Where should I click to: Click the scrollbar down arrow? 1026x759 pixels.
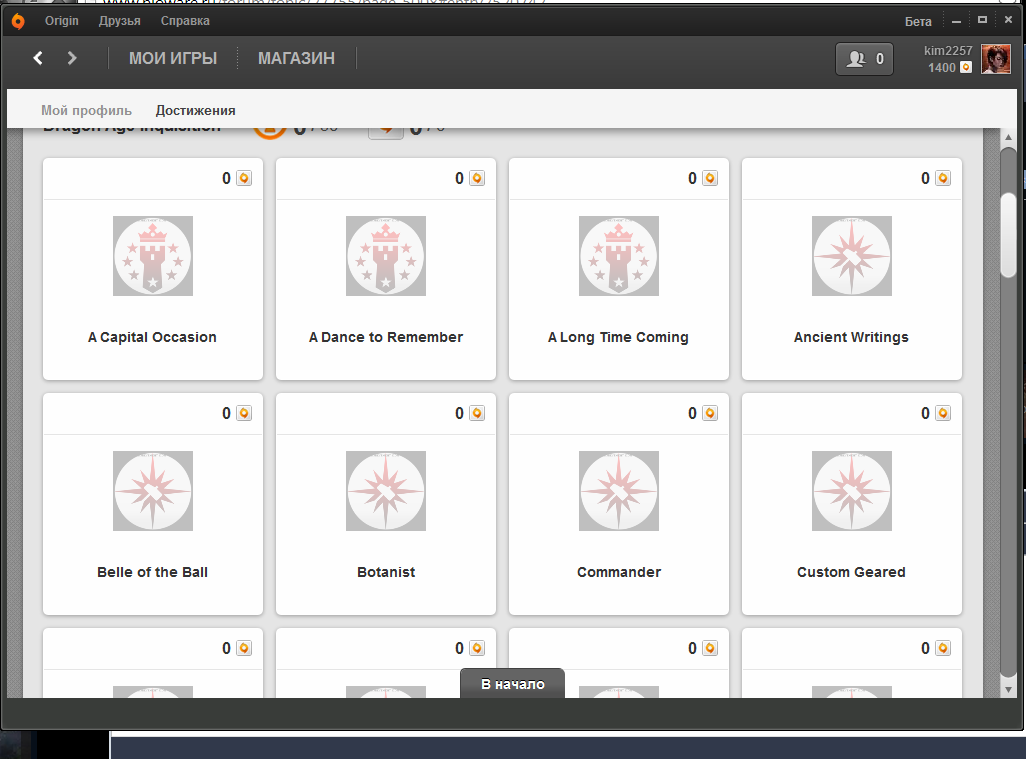point(1008,689)
